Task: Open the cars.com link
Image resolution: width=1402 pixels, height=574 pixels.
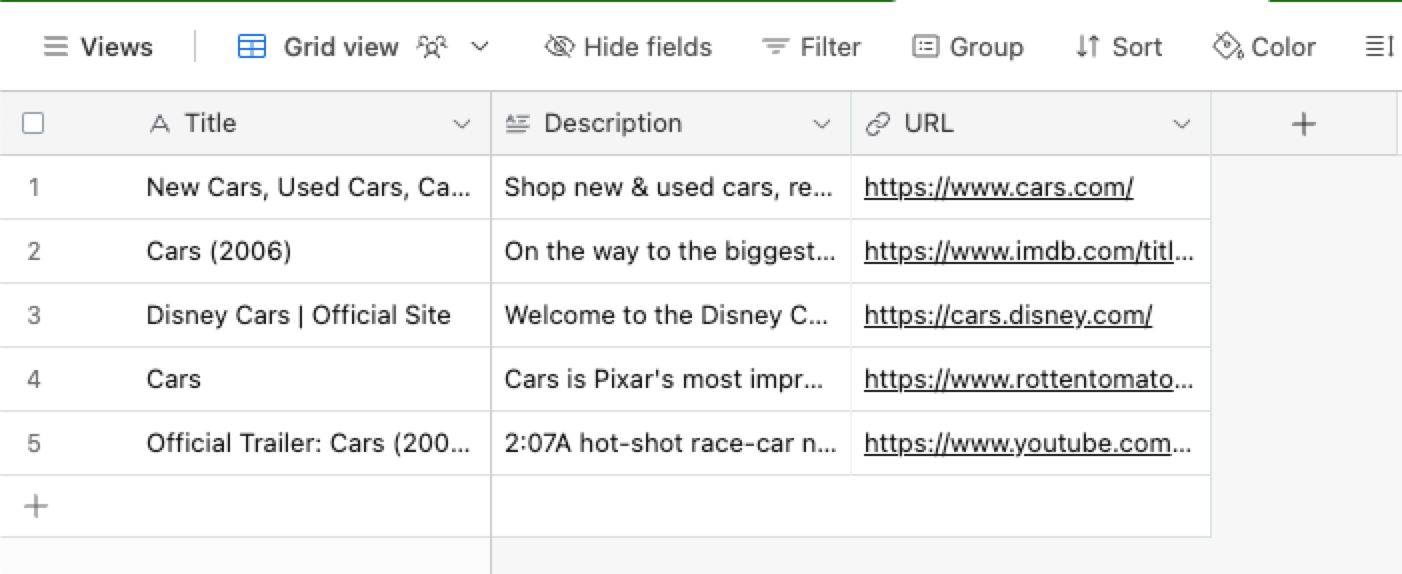Action: click(x=998, y=187)
